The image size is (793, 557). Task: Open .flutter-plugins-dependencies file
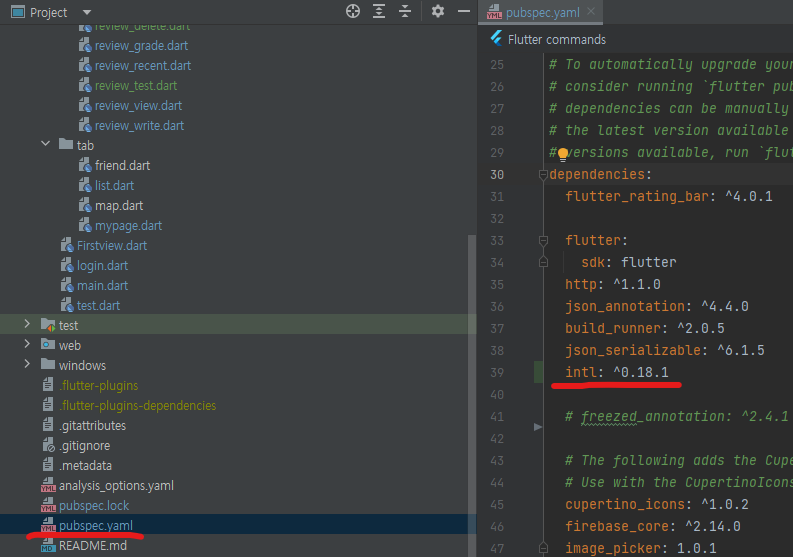(x=137, y=406)
